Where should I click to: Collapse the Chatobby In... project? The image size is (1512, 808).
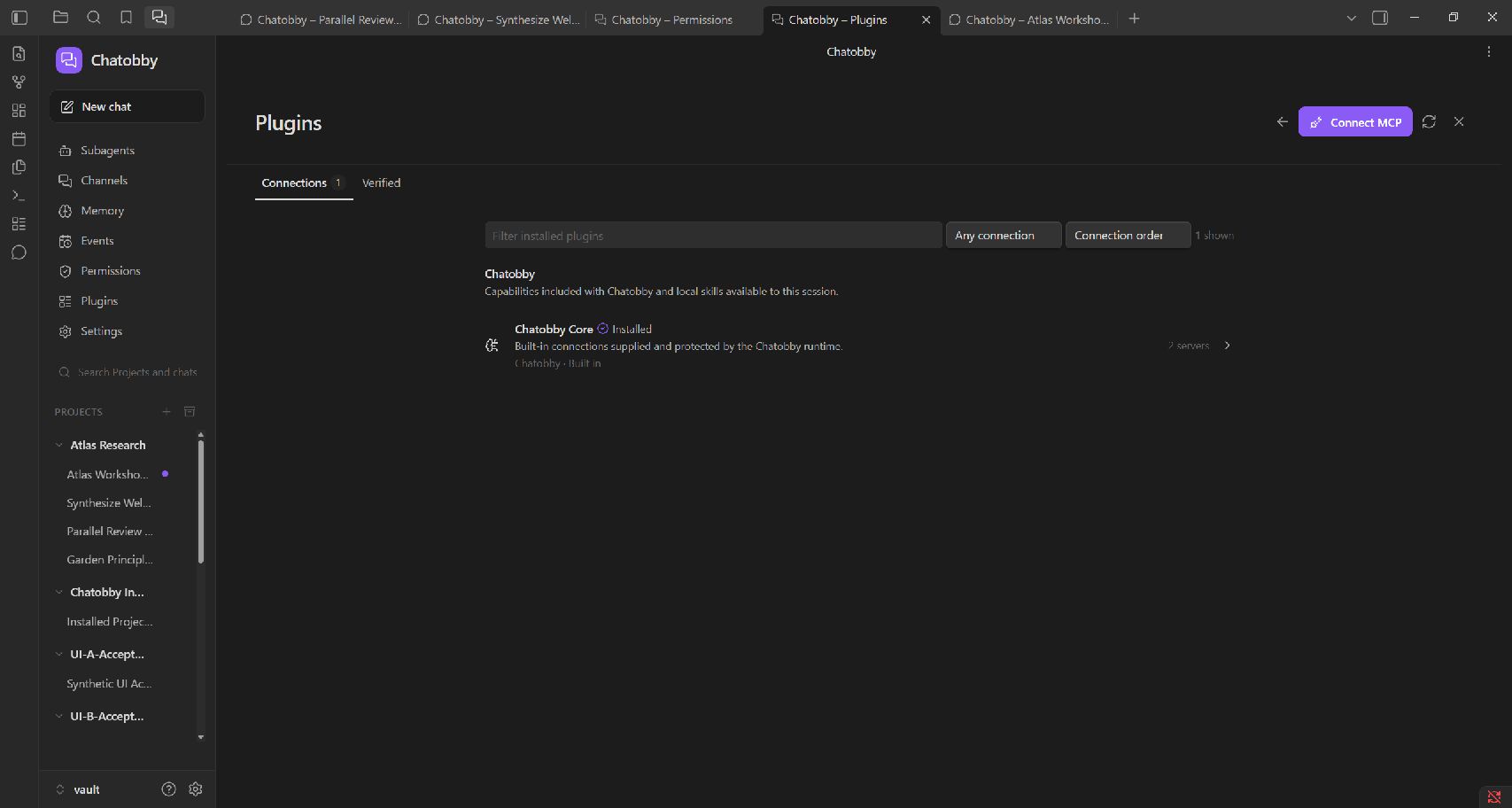pos(59,592)
